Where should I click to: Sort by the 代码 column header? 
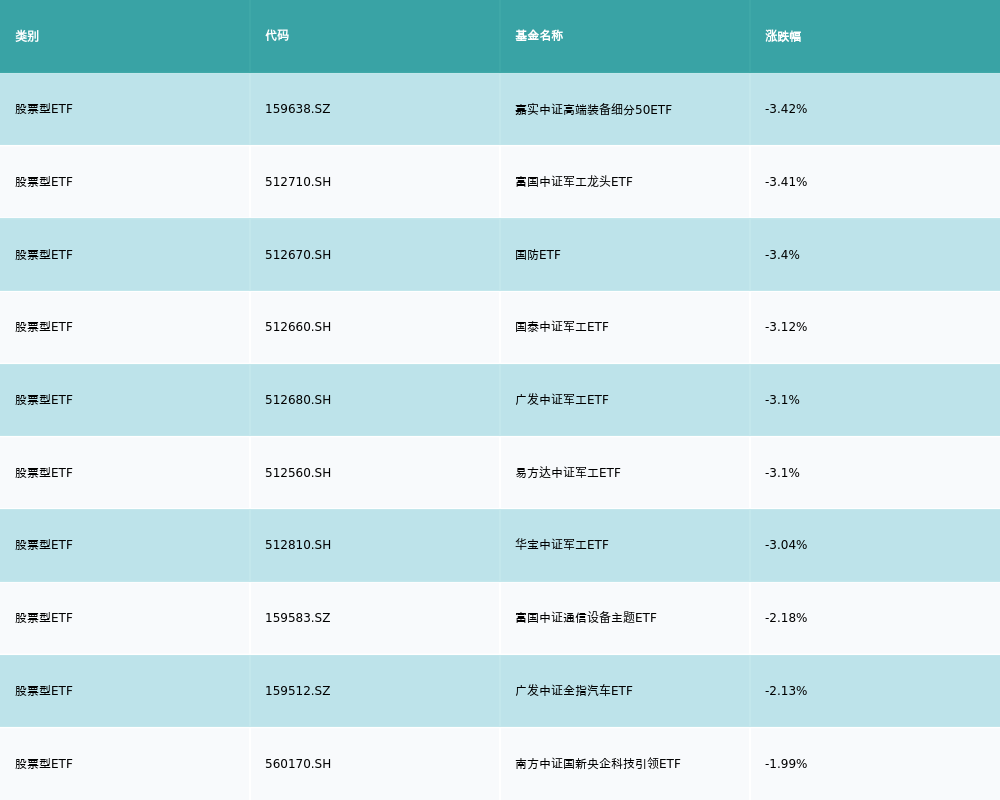pos(277,36)
